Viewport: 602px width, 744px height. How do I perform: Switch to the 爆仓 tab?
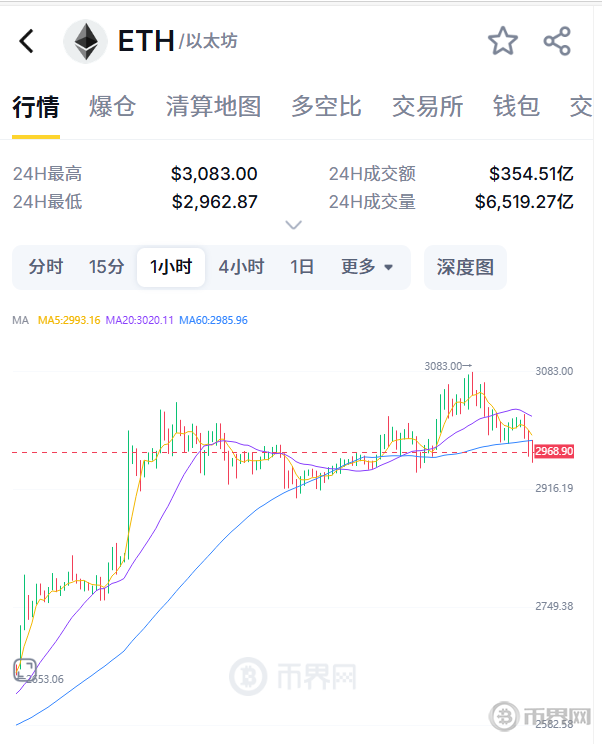pos(112,106)
